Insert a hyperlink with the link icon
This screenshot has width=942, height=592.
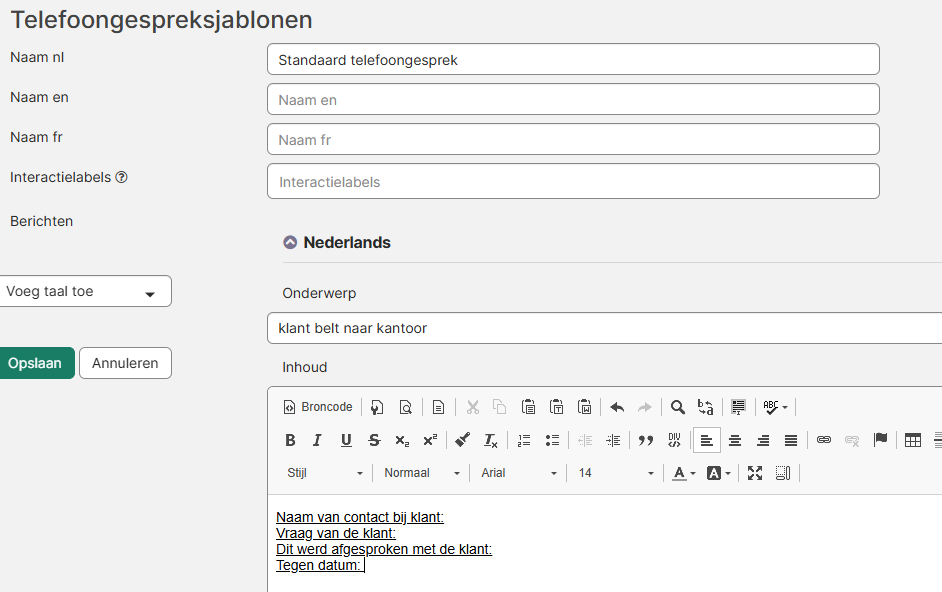[824, 440]
